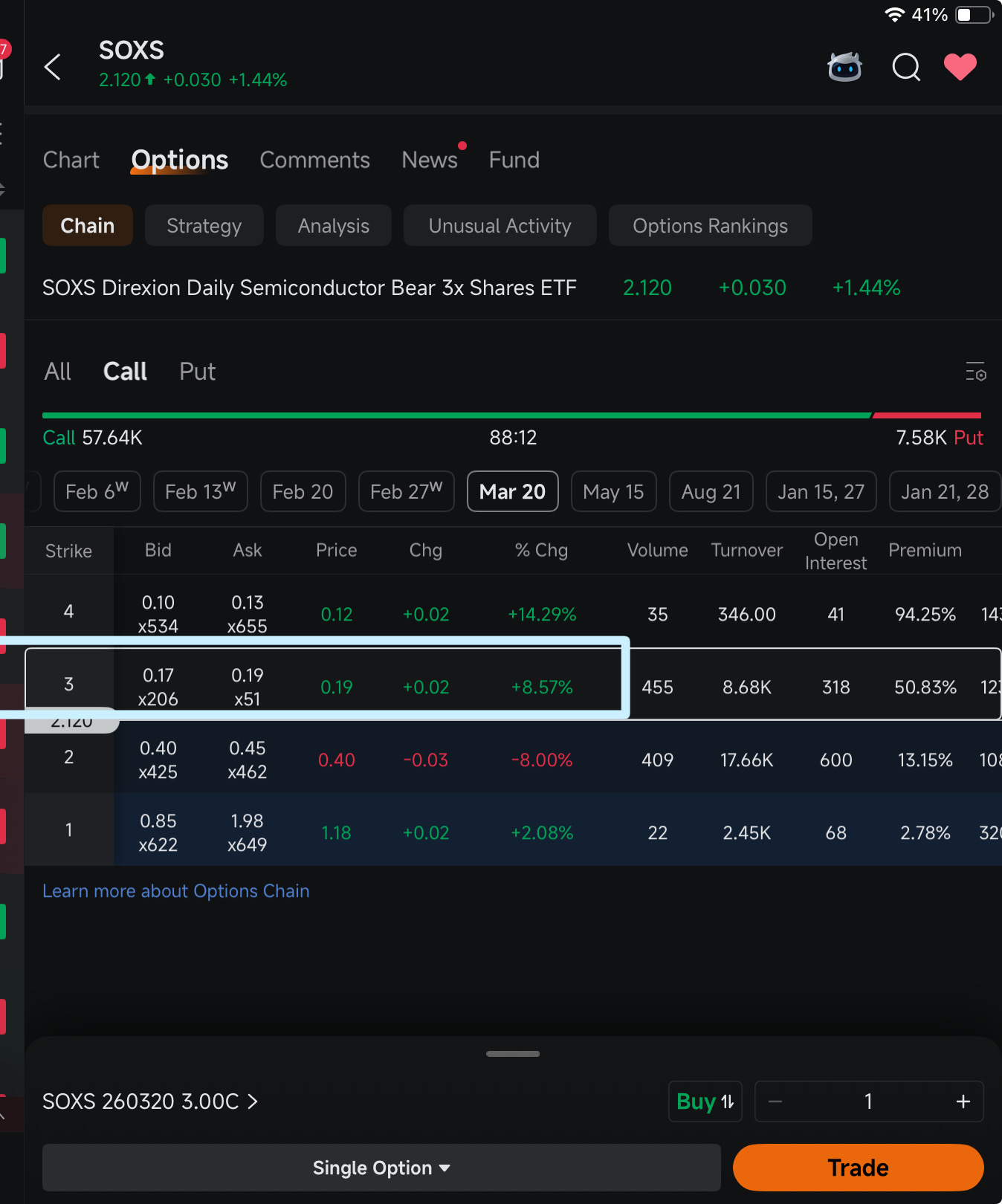
Task: Click the Call/Put ratio bar
Action: 511,415
